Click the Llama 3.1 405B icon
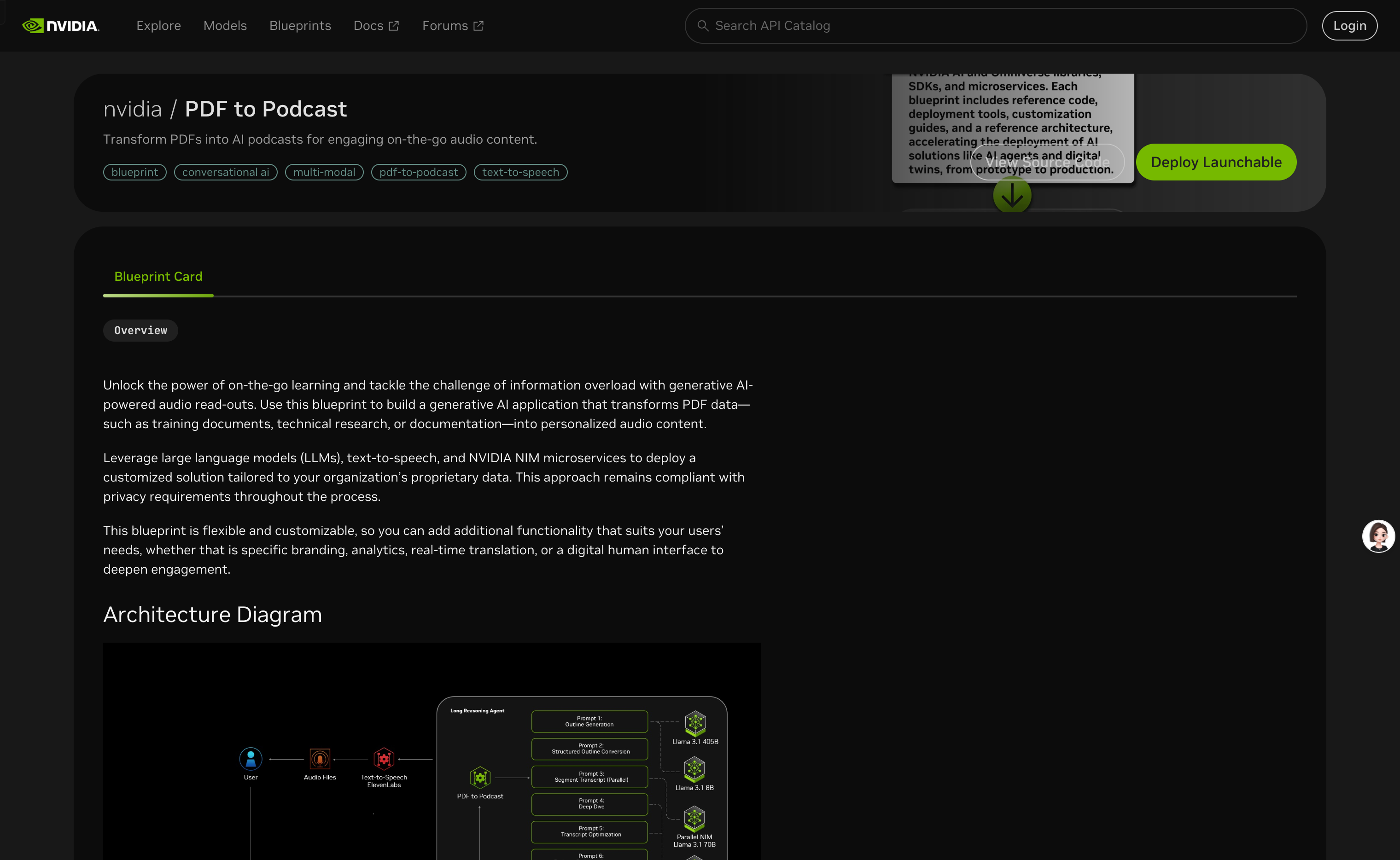This screenshot has height=860, width=1400. [x=695, y=723]
